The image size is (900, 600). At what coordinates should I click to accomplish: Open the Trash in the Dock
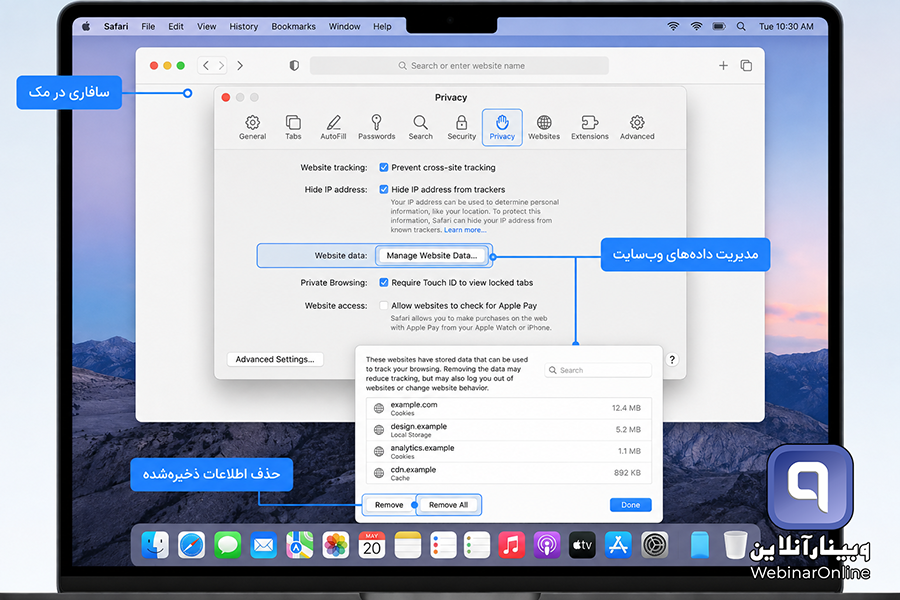point(735,545)
